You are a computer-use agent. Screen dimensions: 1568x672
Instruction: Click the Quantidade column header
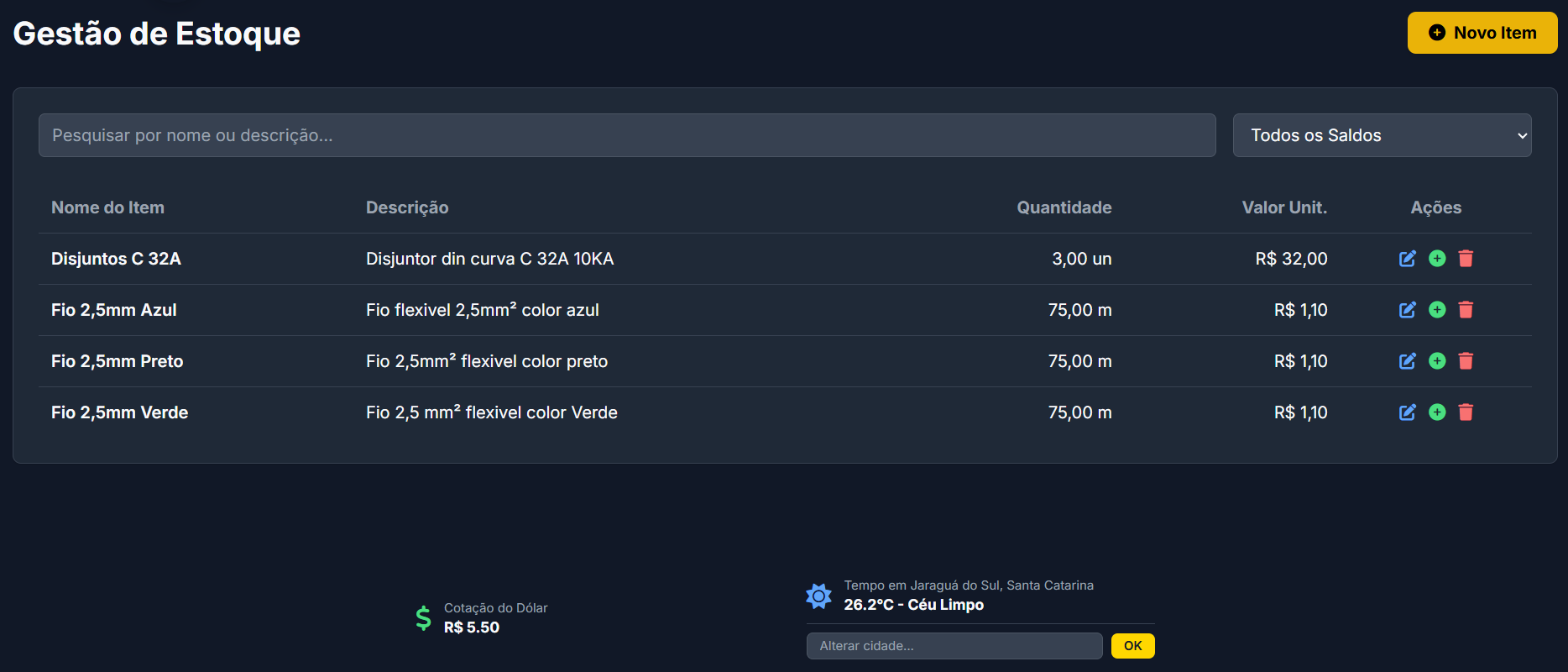pos(1064,207)
